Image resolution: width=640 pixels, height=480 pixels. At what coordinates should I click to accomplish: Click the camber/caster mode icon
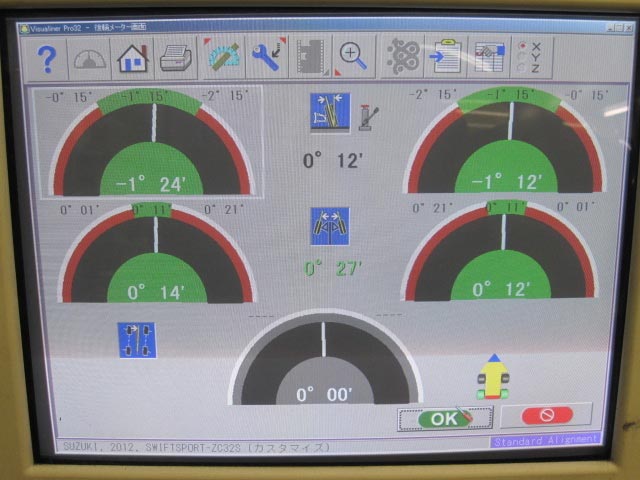(330, 111)
